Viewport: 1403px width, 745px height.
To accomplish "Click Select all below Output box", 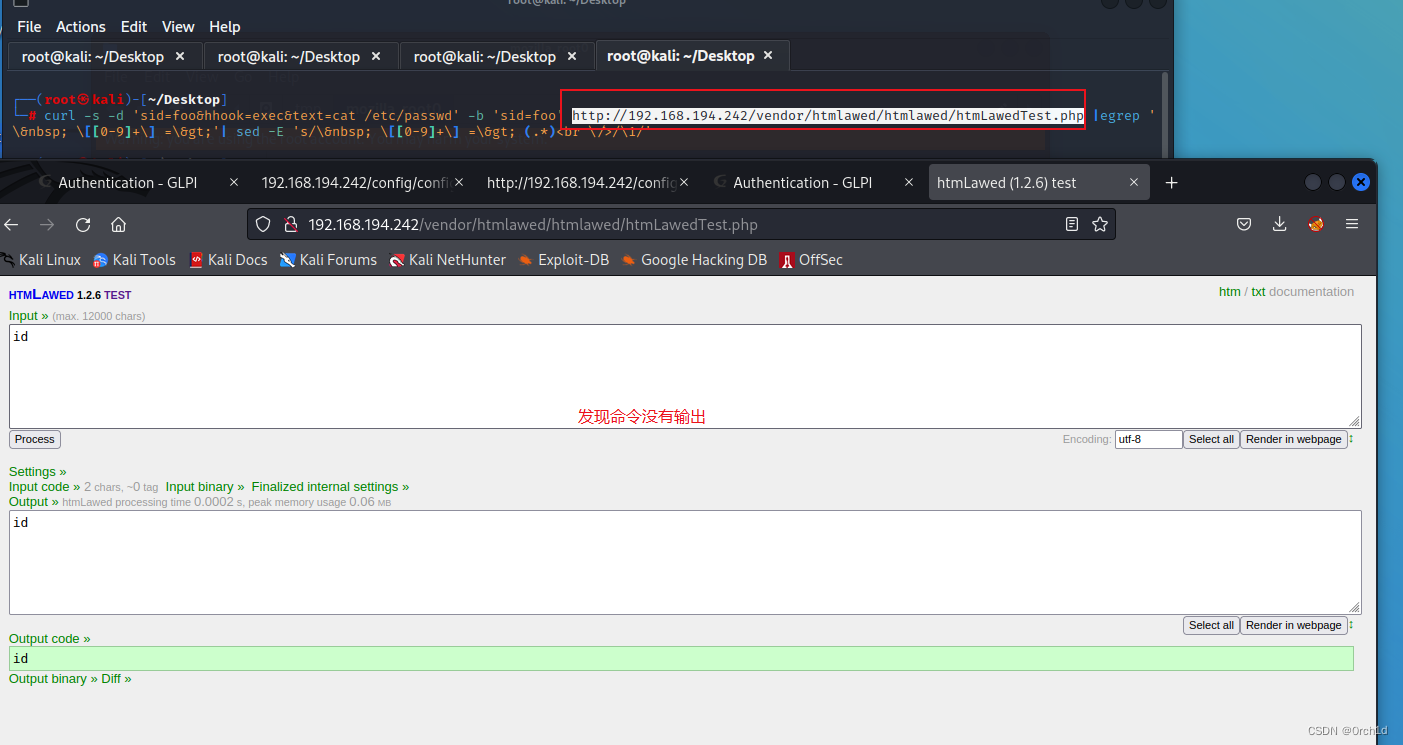I will tap(1211, 625).
